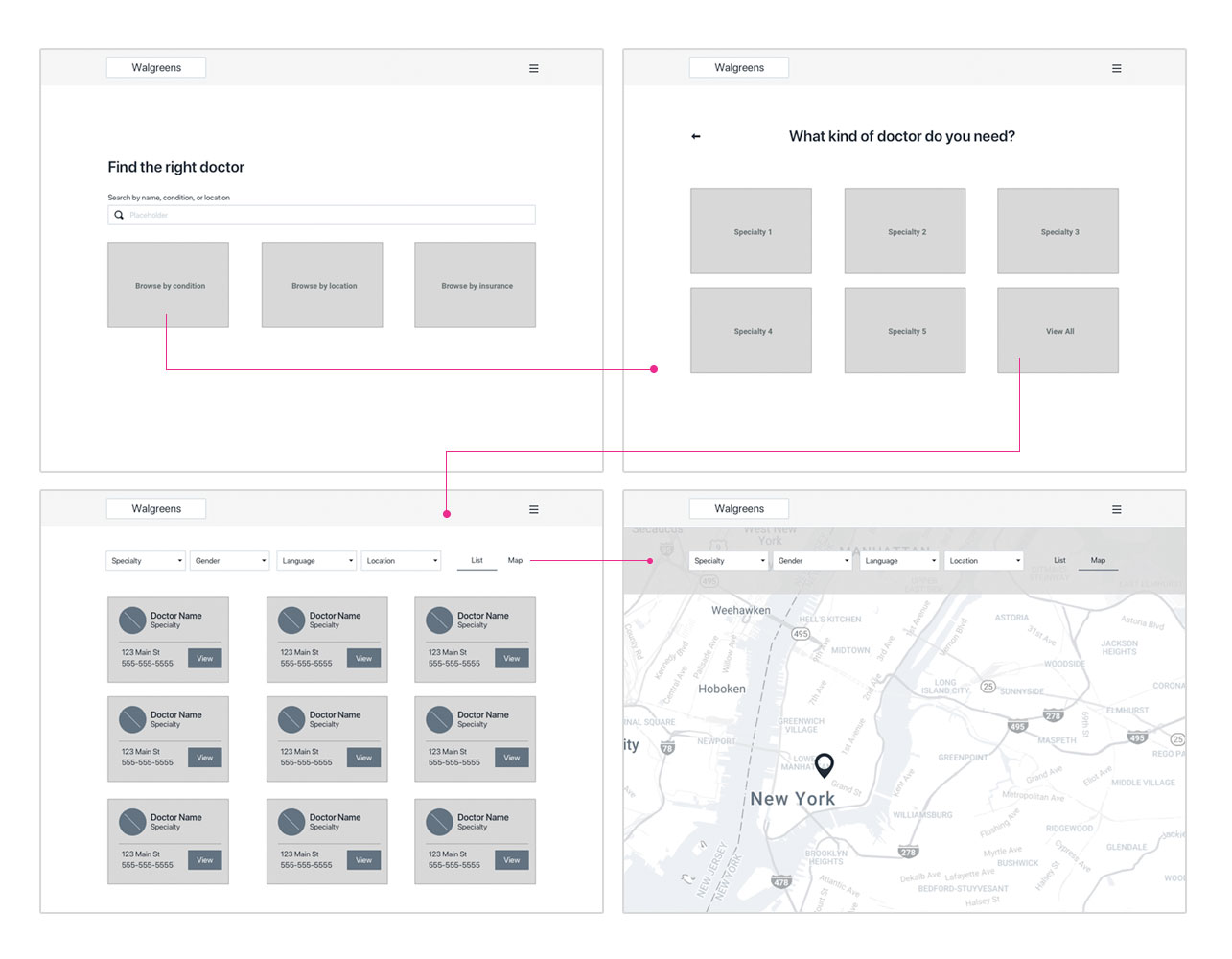Screen dimensions: 1232x959
Task: Open Gender dropdown on list screen
Action: point(230,561)
